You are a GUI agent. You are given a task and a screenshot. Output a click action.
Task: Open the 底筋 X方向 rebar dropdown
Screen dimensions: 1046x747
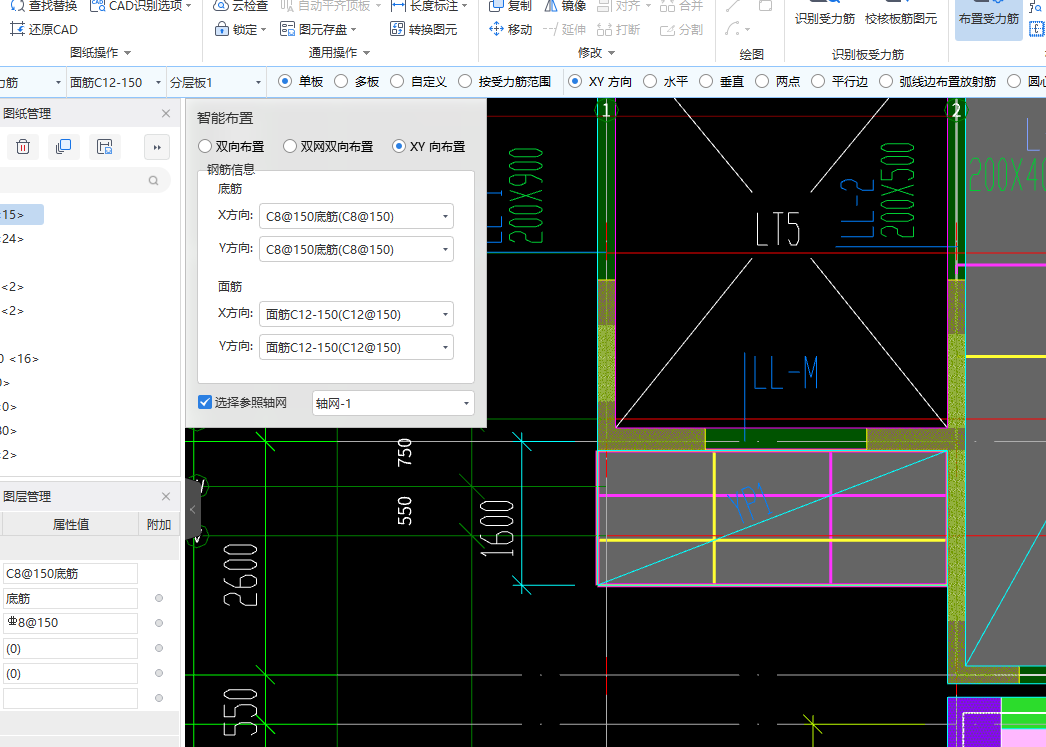(x=356, y=216)
